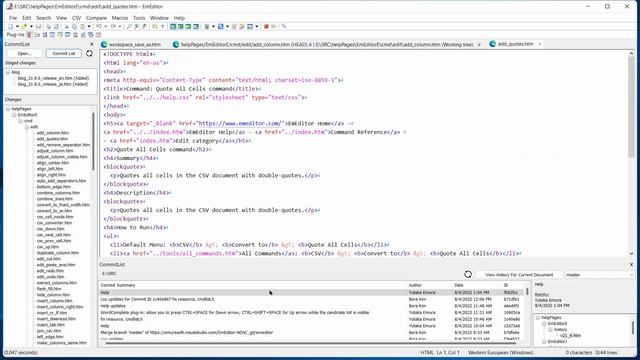Click the Redo toolbar icon
640x360 pixels.
click(113, 27)
